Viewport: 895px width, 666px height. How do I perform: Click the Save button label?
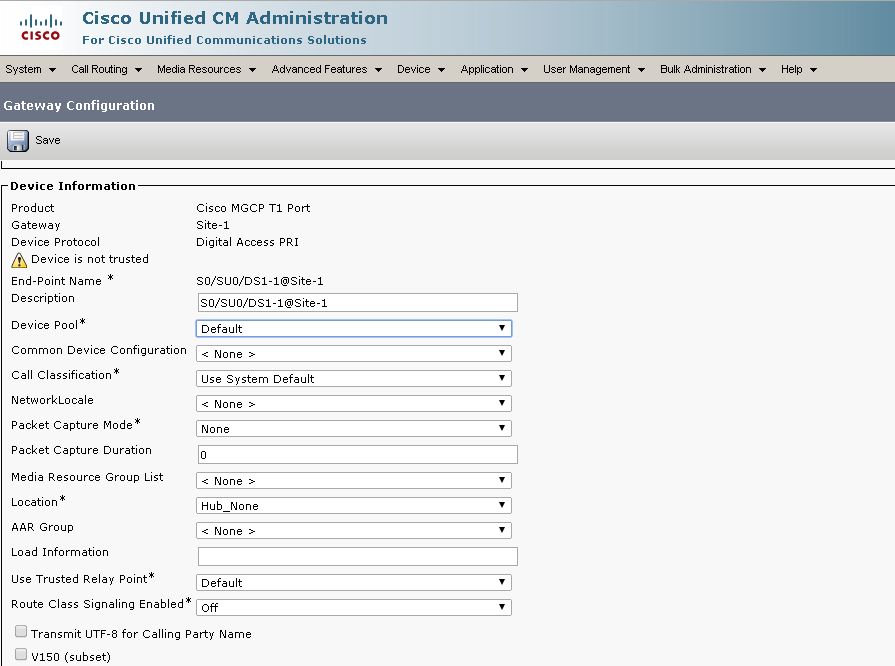click(x=48, y=140)
